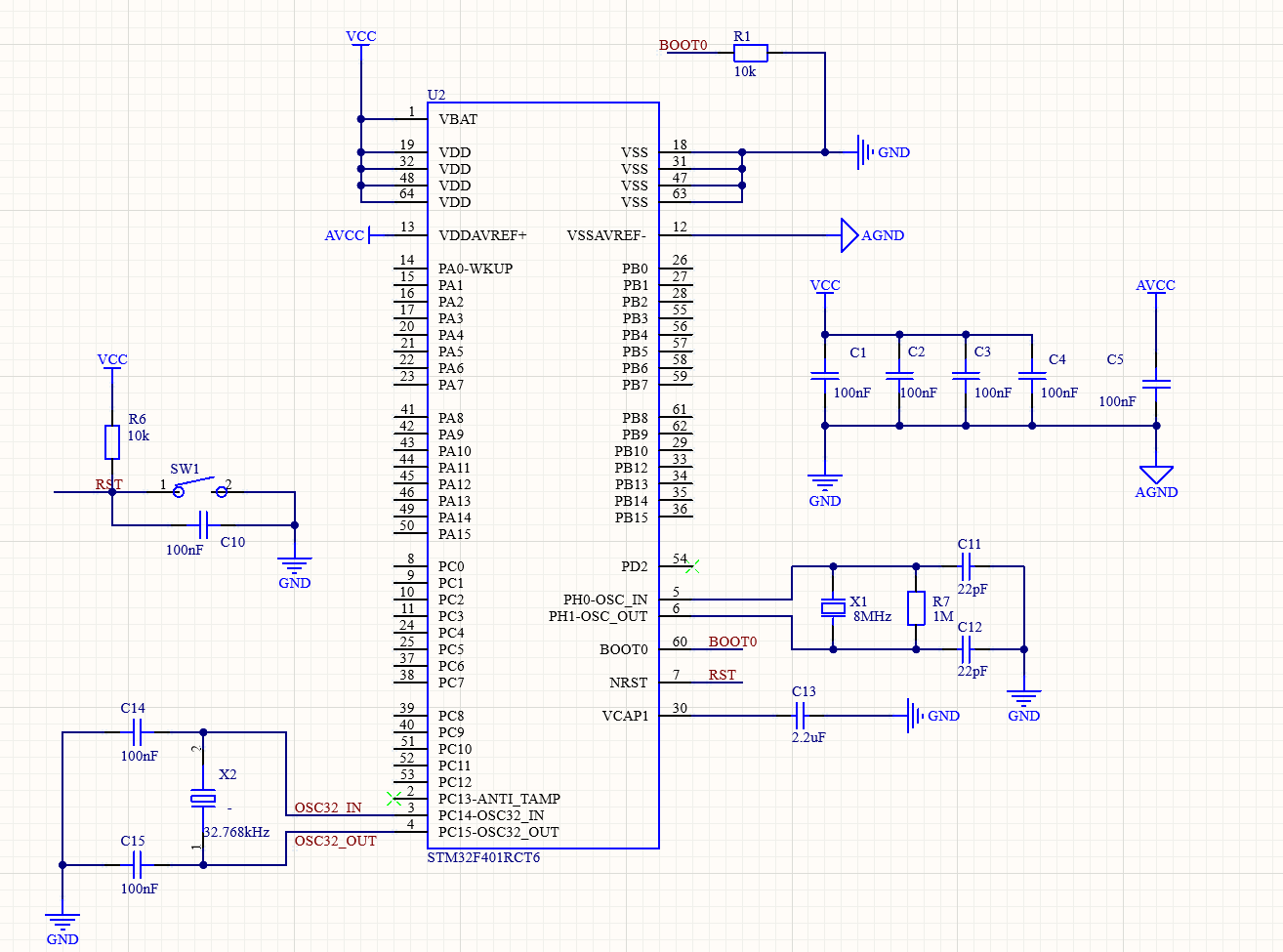Click the GND symbol next to C13
Screen dimensions: 1283x952
[915, 716]
